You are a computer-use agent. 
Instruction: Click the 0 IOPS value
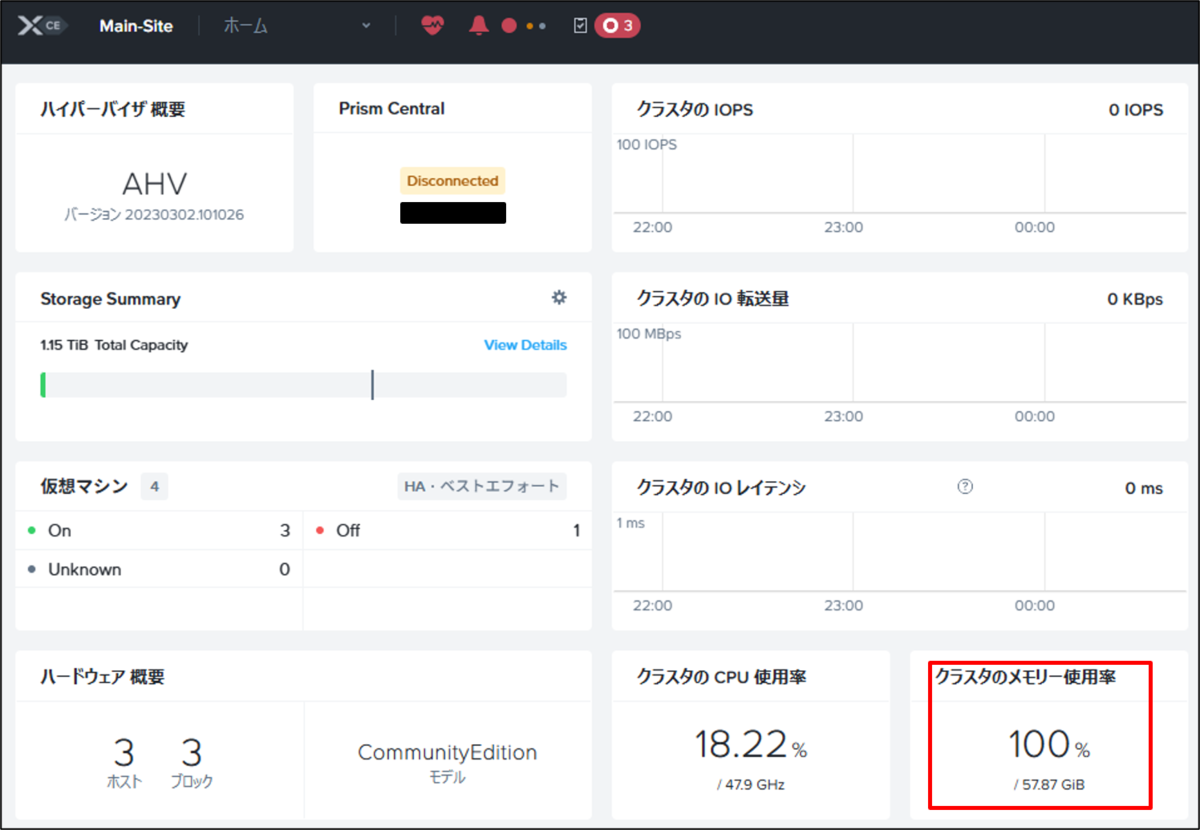tap(1136, 110)
